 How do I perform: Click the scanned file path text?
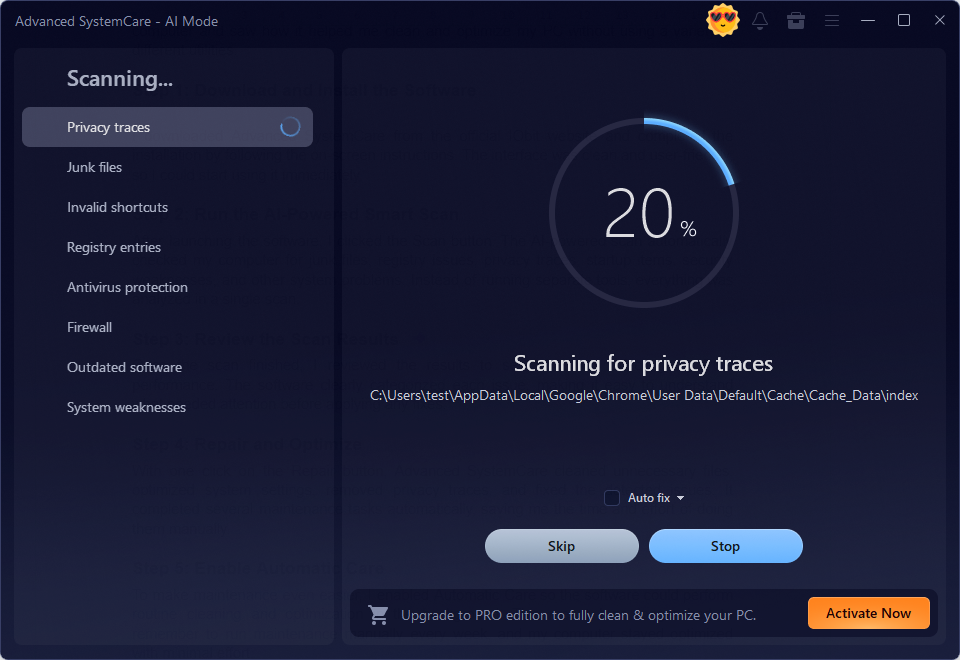click(x=643, y=396)
